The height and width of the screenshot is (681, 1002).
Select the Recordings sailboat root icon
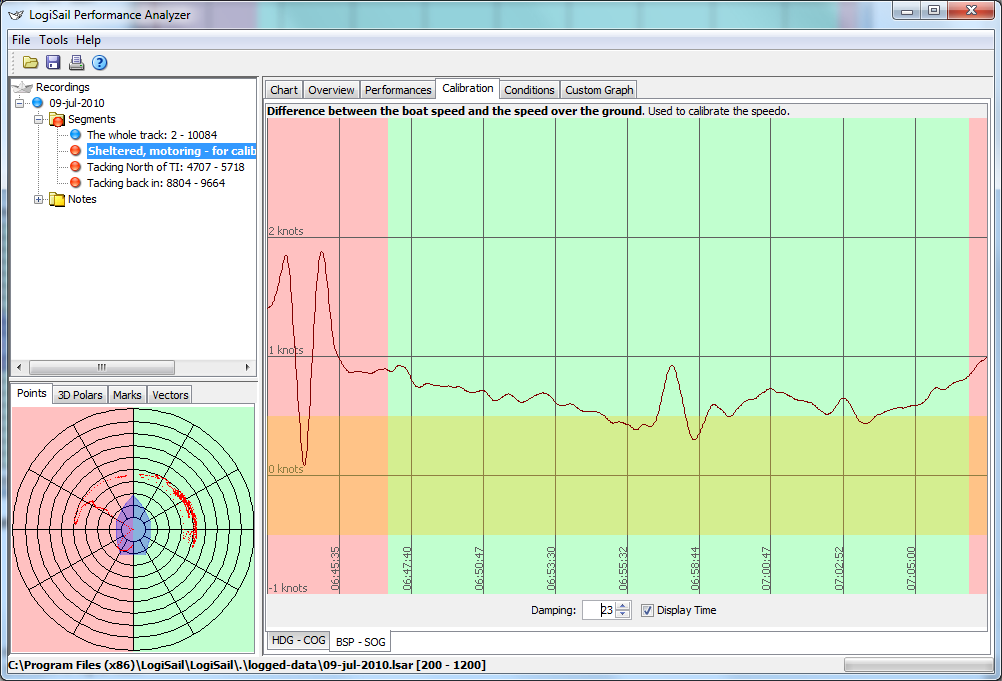coord(22,87)
